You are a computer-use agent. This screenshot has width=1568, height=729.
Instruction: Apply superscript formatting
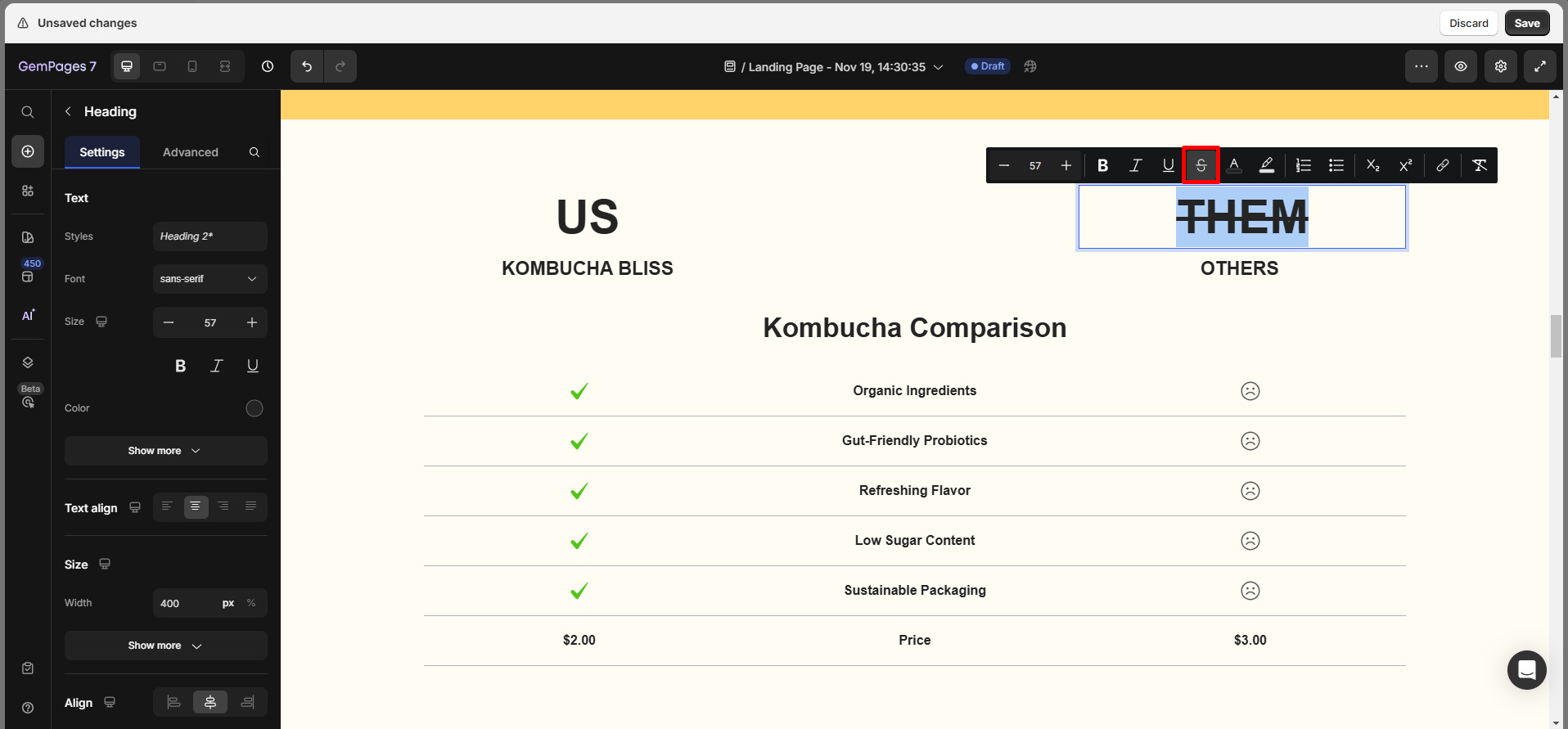point(1405,165)
